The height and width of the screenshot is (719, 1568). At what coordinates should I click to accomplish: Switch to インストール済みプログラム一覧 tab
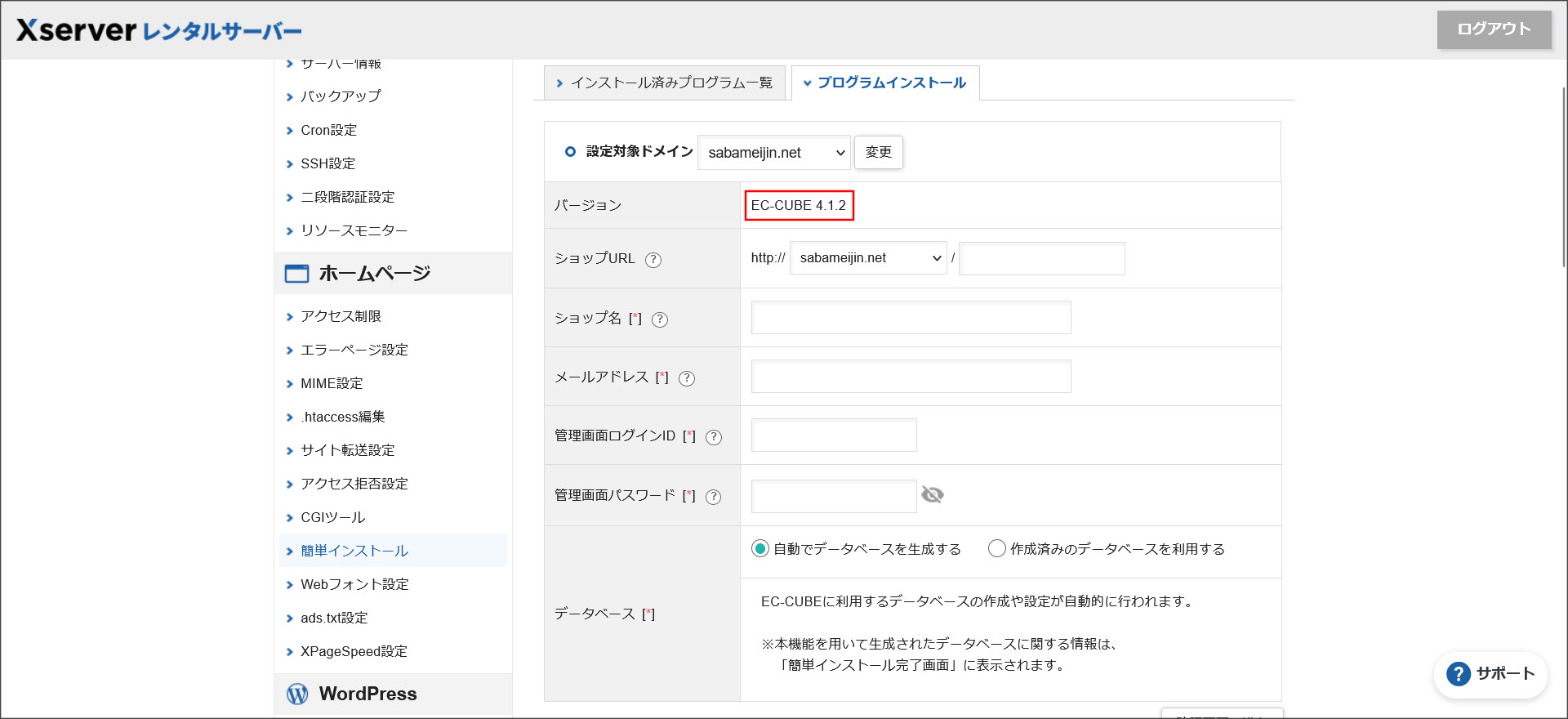coord(664,83)
